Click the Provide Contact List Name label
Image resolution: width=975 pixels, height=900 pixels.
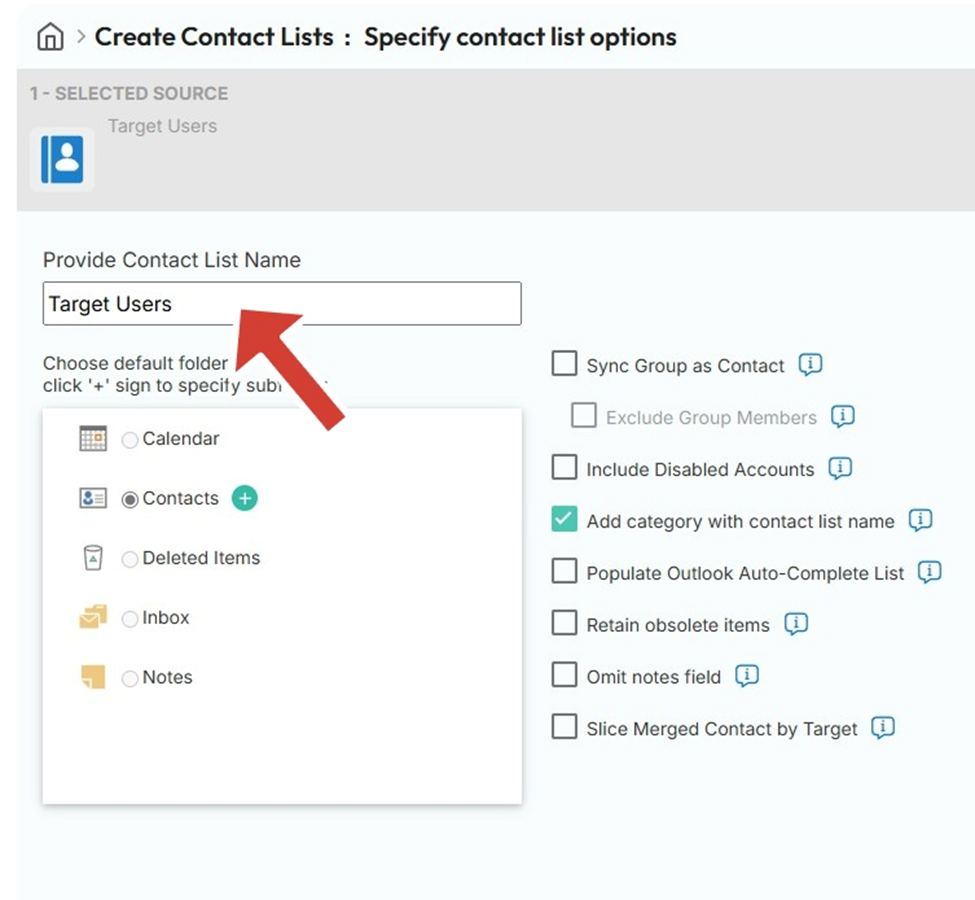[172, 260]
